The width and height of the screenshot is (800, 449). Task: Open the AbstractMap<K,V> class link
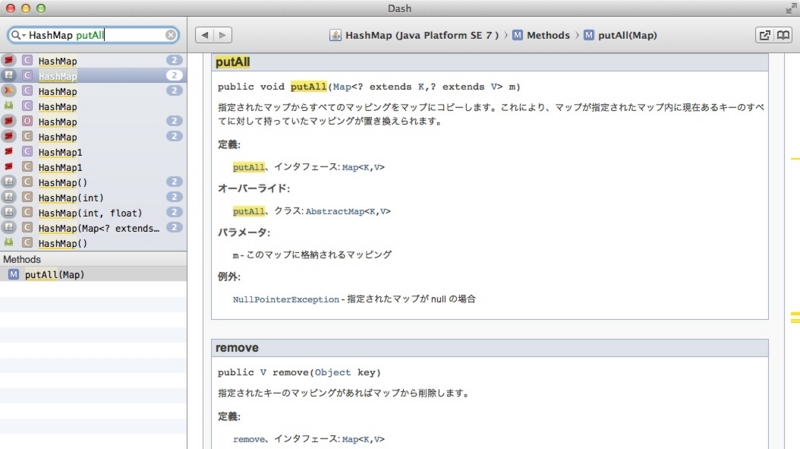pyautogui.click(x=348, y=211)
